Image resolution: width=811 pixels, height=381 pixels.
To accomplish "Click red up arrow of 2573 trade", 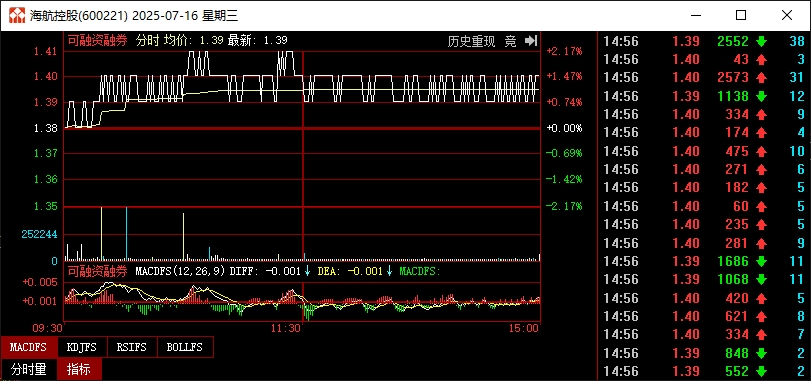I will [761, 78].
